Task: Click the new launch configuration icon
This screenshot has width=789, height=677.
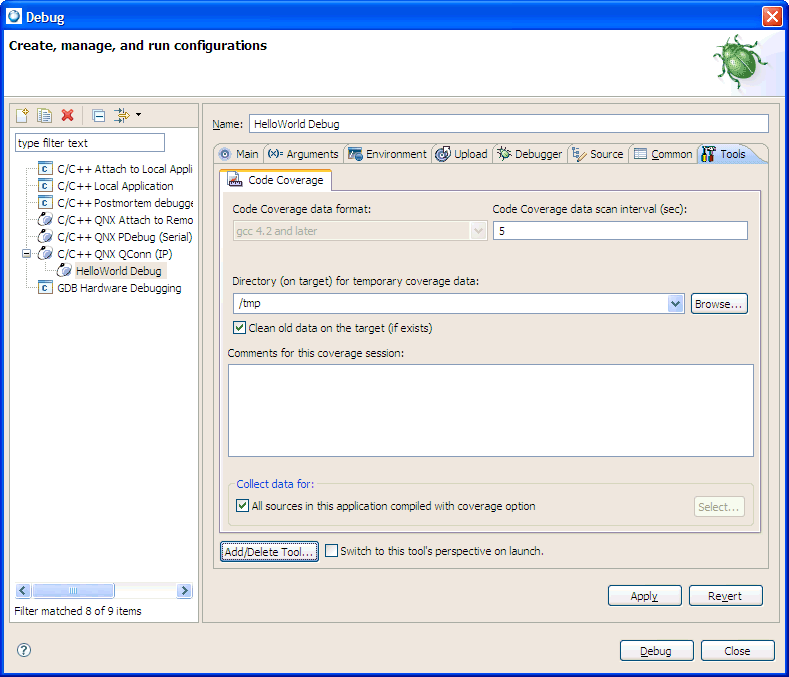Action: click(x=23, y=116)
